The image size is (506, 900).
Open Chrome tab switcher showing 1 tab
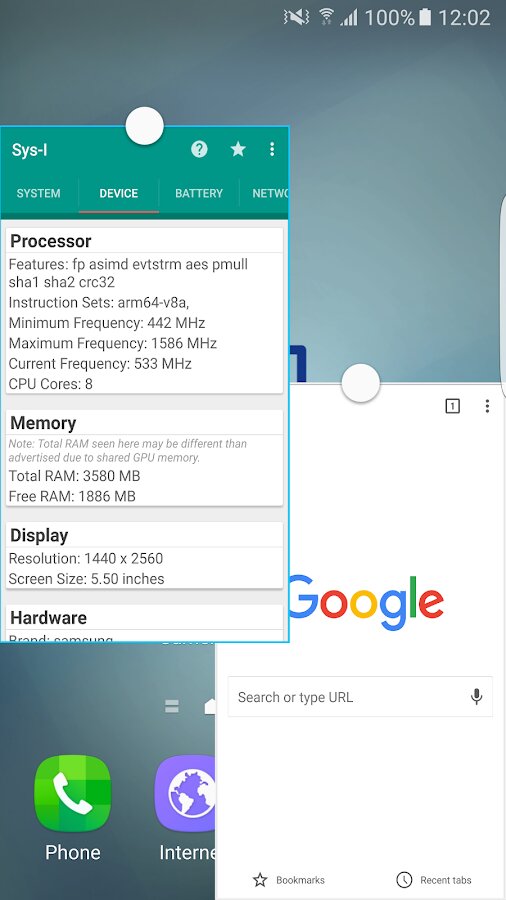tap(453, 406)
